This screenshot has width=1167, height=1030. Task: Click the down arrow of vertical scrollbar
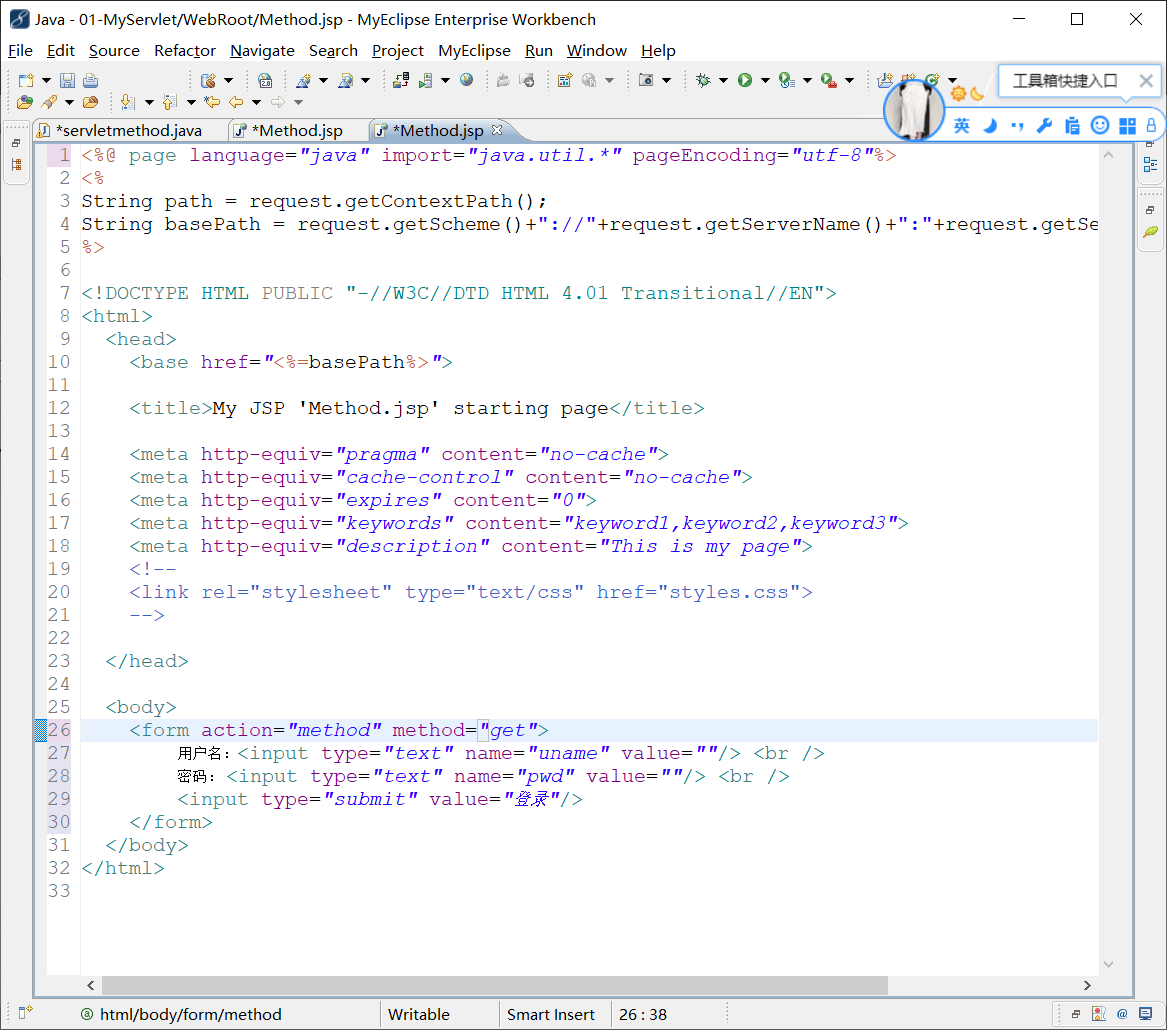(x=1107, y=964)
